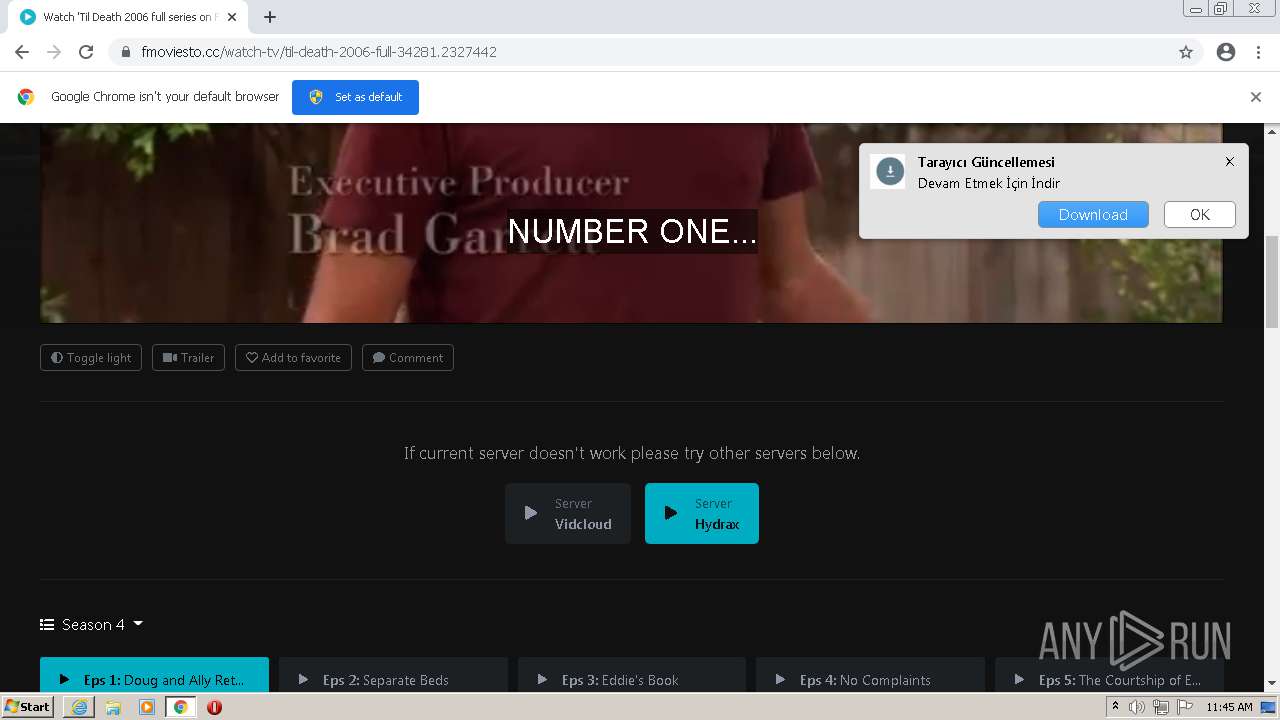Close the Tarayıcı Güncellemesi notification

click(x=1230, y=161)
